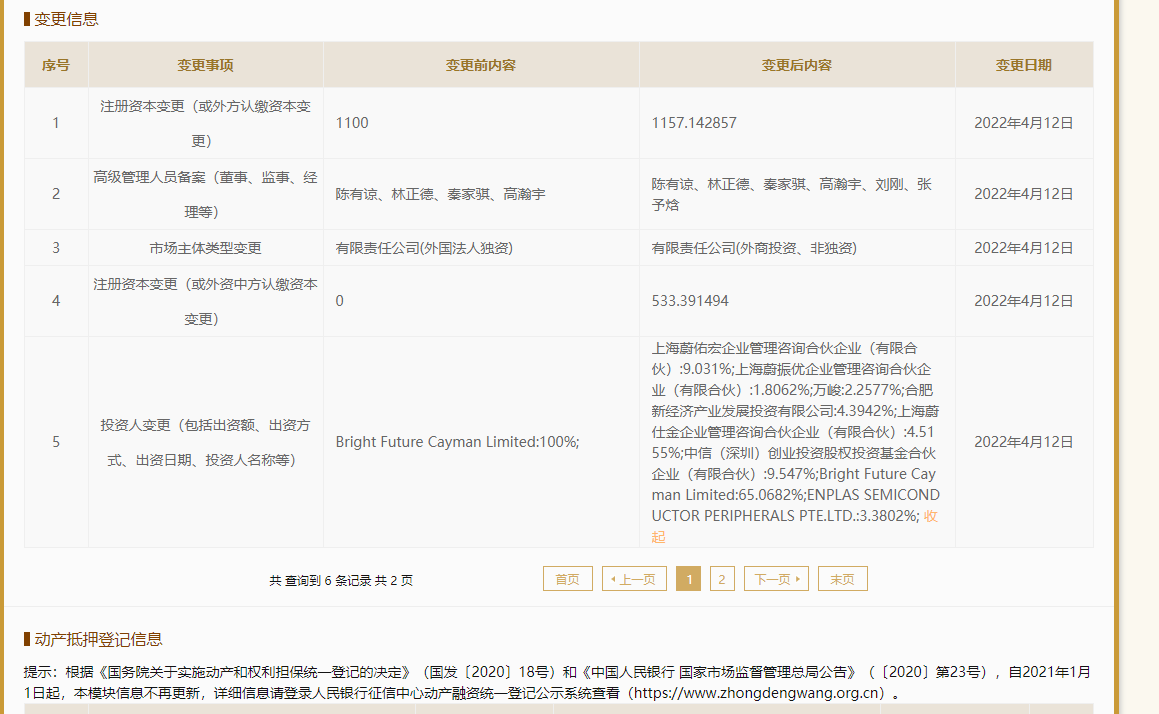This screenshot has width=1159, height=714.
Task: Open page 2 of change records
Action: [722, 579]
